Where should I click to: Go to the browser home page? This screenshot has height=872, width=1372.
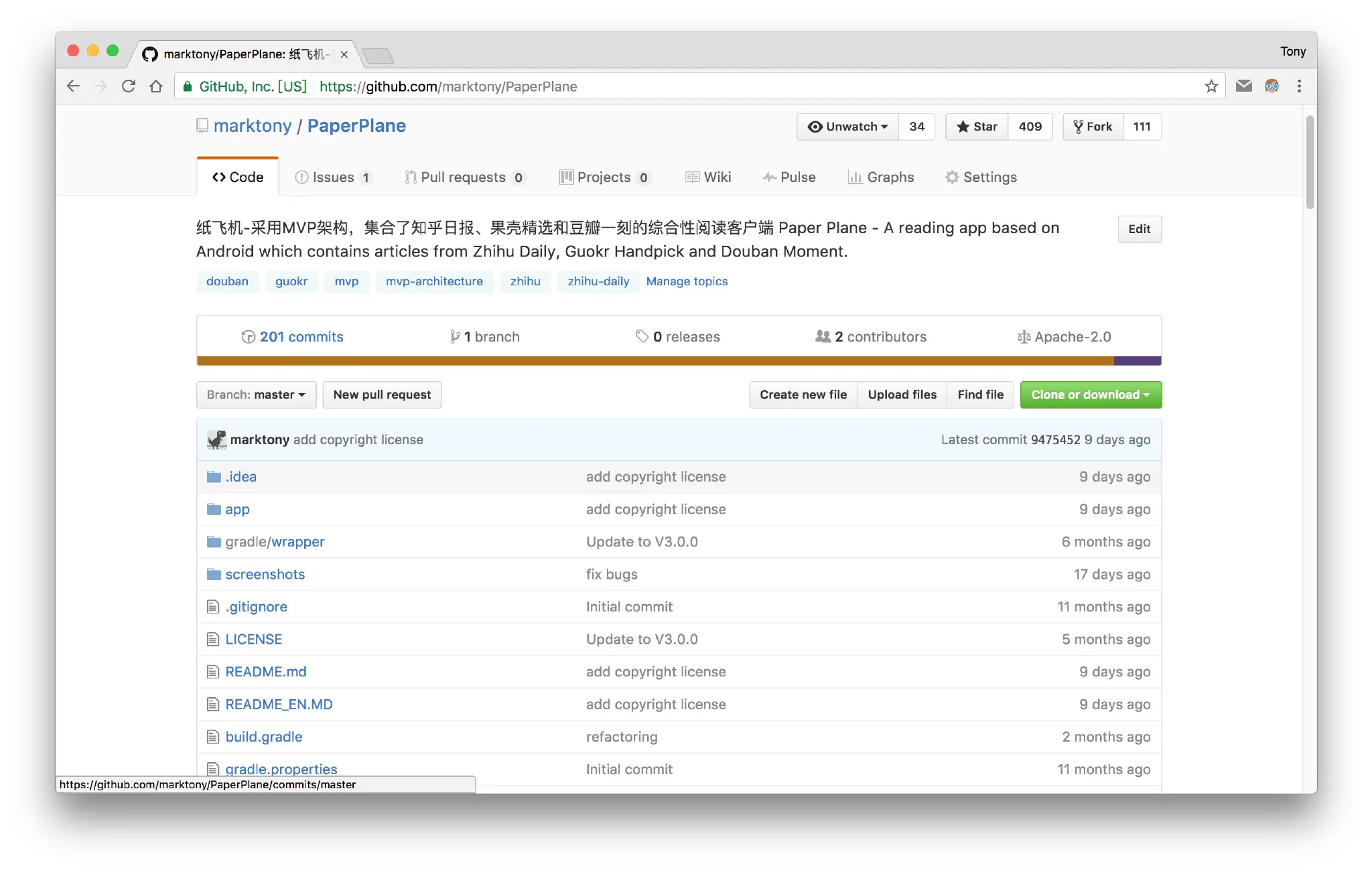[x=156, y=86]
